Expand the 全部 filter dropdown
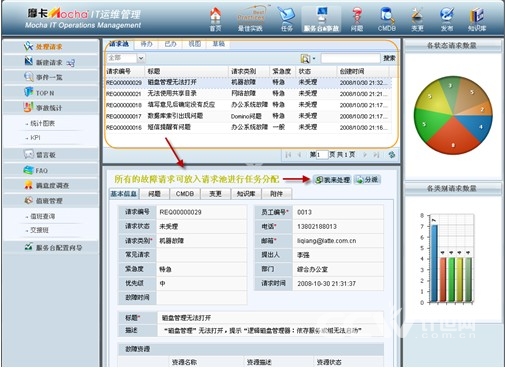The image size is (505, 368). (x=141, y=58)
